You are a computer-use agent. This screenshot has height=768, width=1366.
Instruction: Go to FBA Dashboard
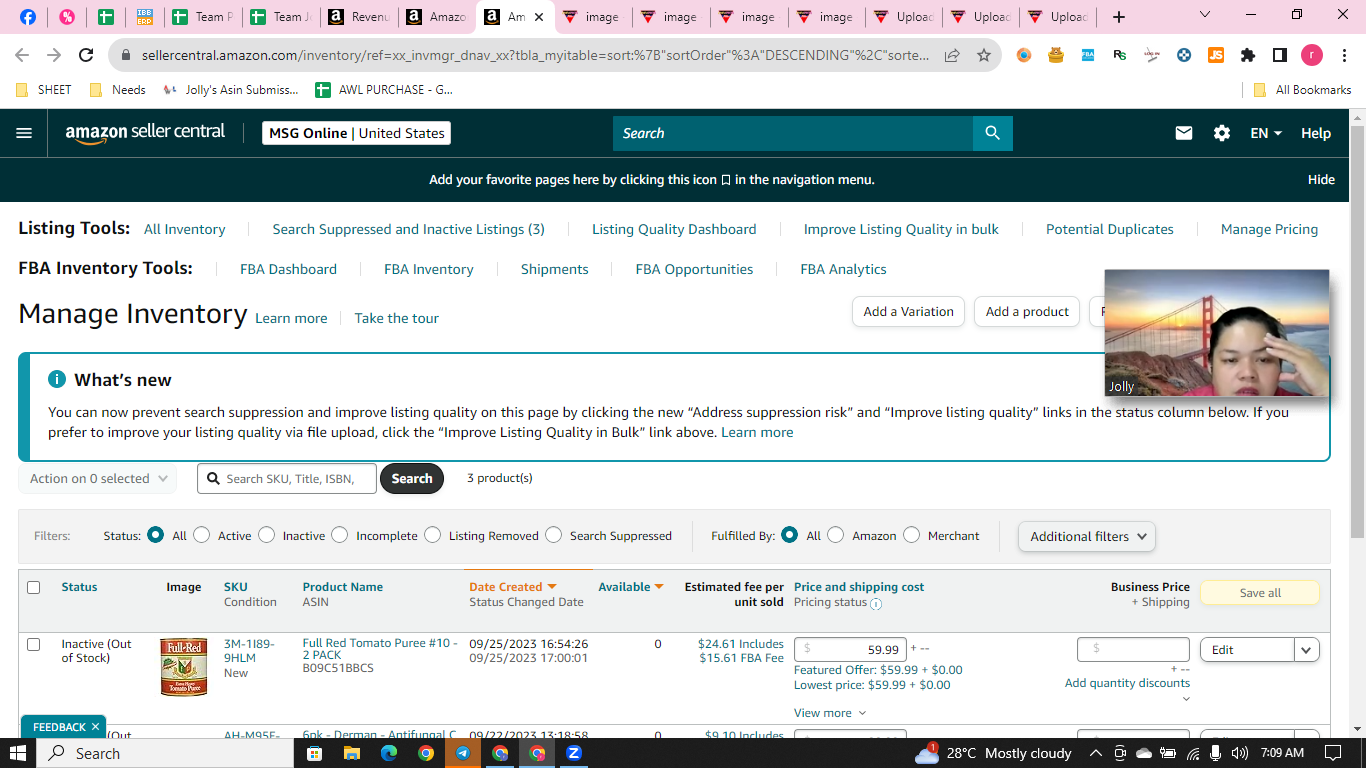click(x=288, y=269)
